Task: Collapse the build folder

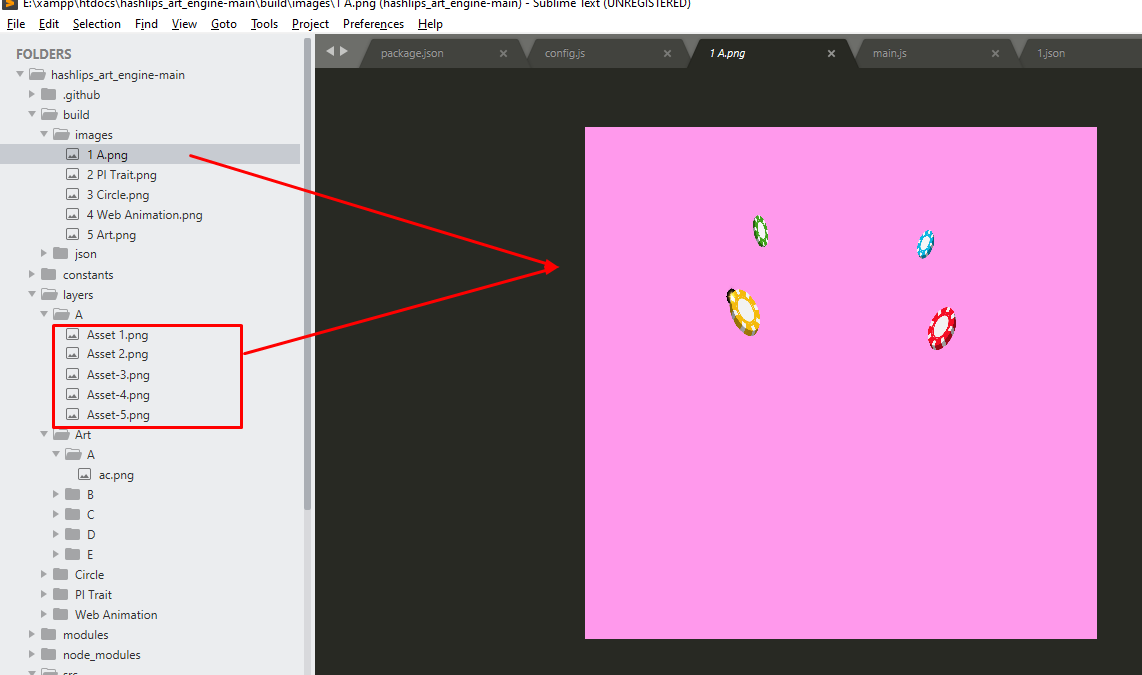Action: pyautogui.click(x=31, y=114)
